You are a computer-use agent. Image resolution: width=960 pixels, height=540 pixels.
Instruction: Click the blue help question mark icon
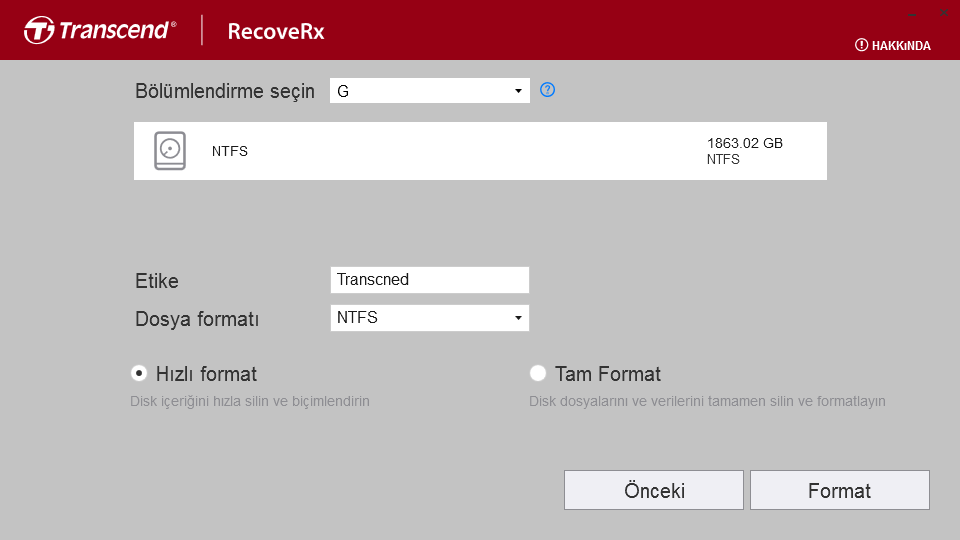coord(547,90)
